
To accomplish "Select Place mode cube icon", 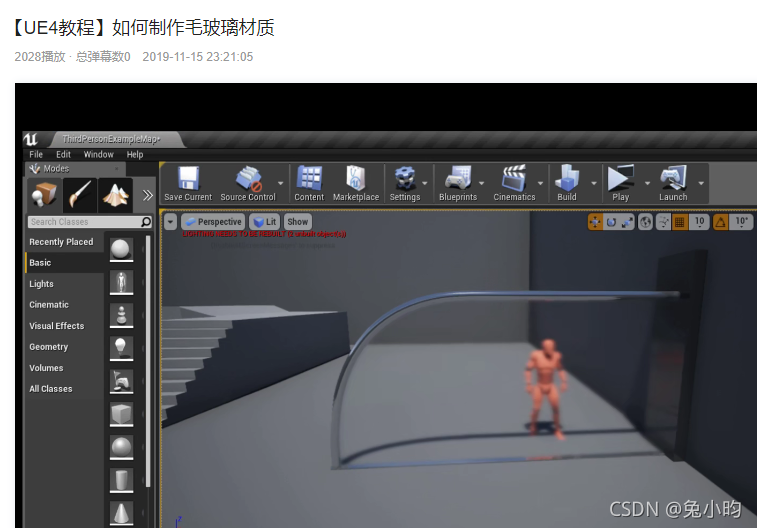I will (44, 195).
